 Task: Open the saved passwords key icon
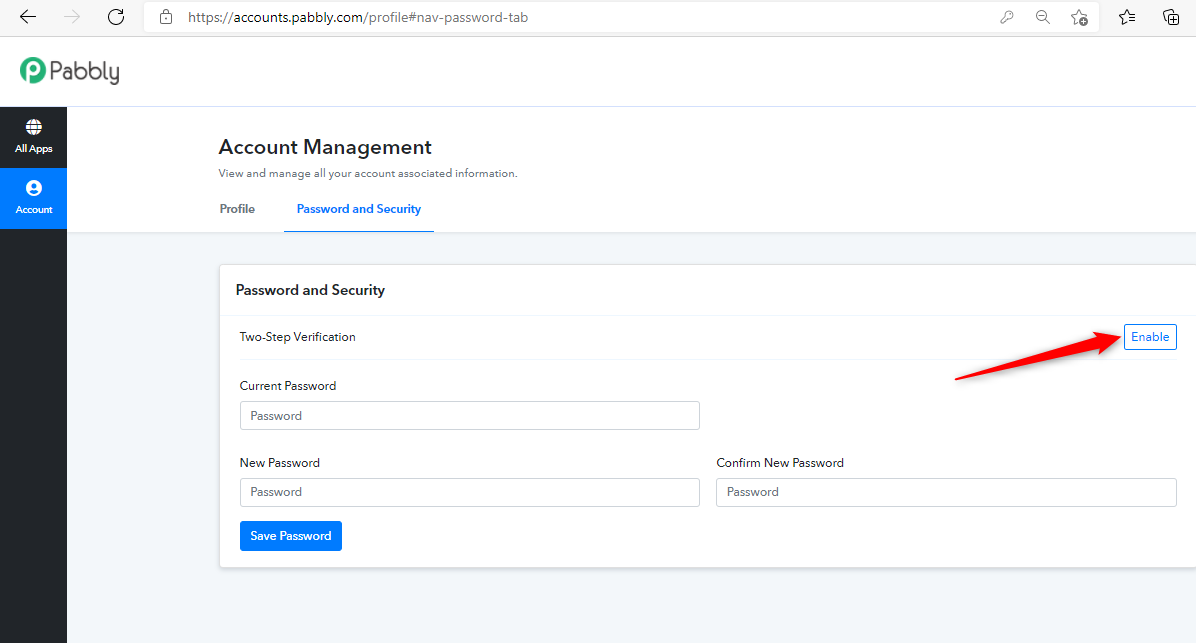1007,17
